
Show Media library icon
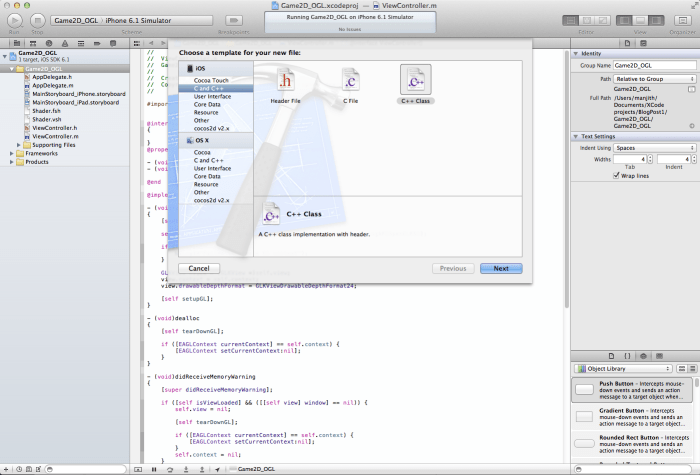point(659,356)
